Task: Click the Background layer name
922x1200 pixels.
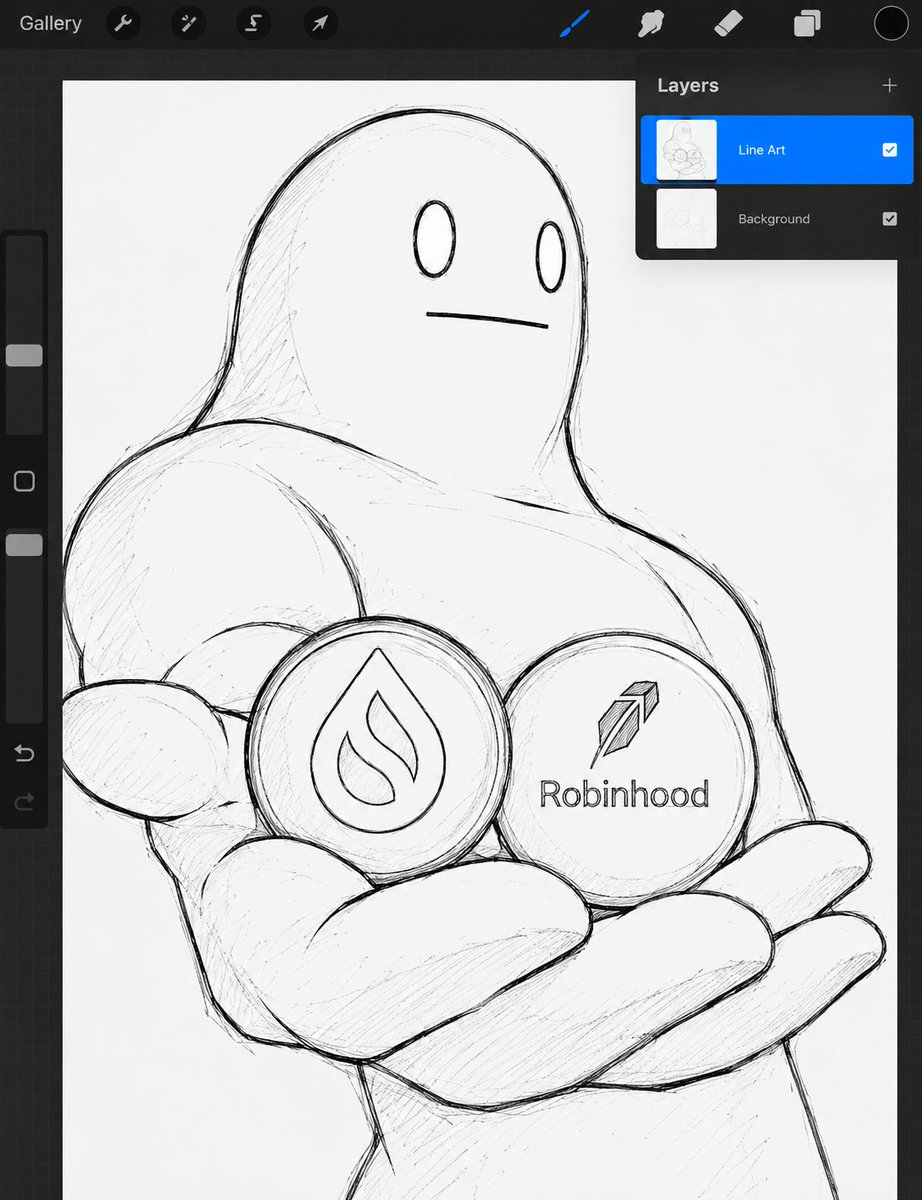Action: click(774, 219)
